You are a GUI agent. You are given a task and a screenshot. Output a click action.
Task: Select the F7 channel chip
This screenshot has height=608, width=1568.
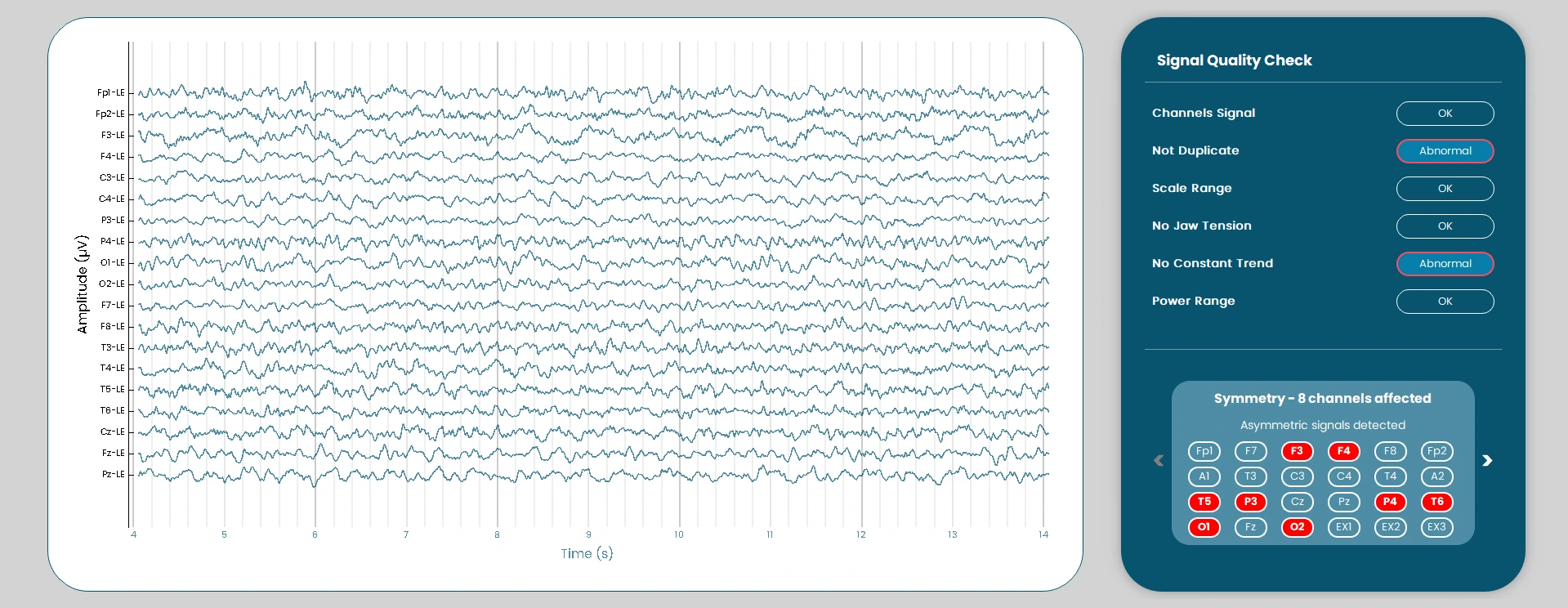(x=1250, y=451)
